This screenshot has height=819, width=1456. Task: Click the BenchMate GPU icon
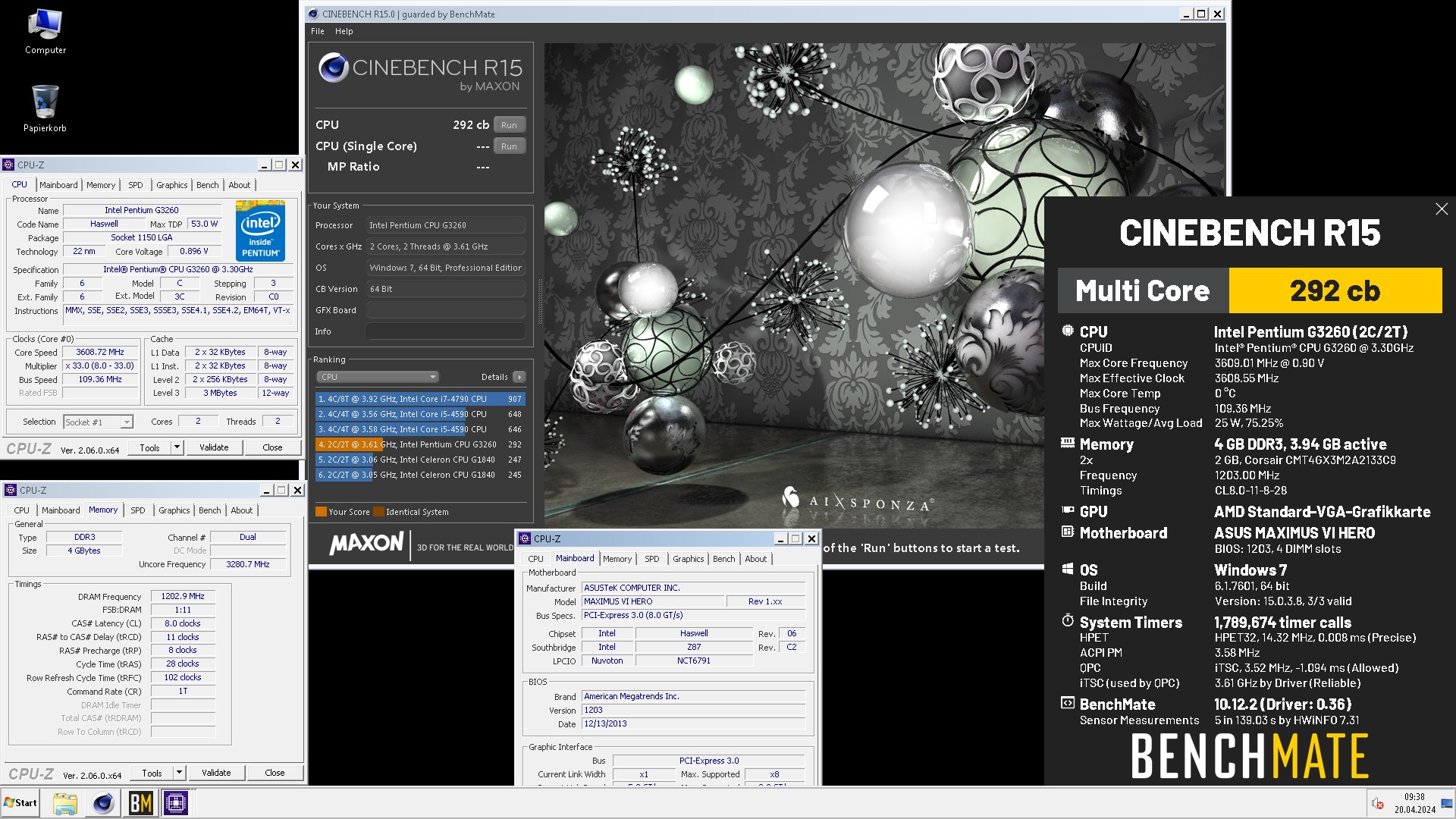pyautogui.click(x=1068, y=511)
